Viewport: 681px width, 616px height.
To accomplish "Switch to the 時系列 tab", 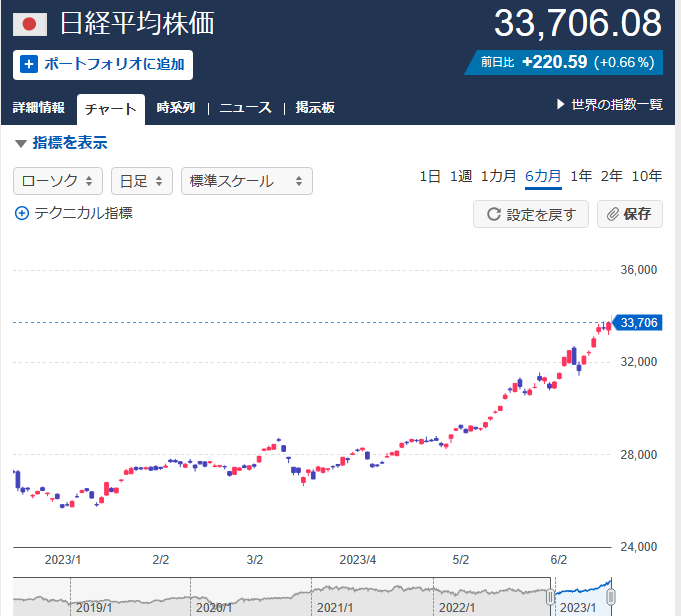I will click(x=176, y=108).
